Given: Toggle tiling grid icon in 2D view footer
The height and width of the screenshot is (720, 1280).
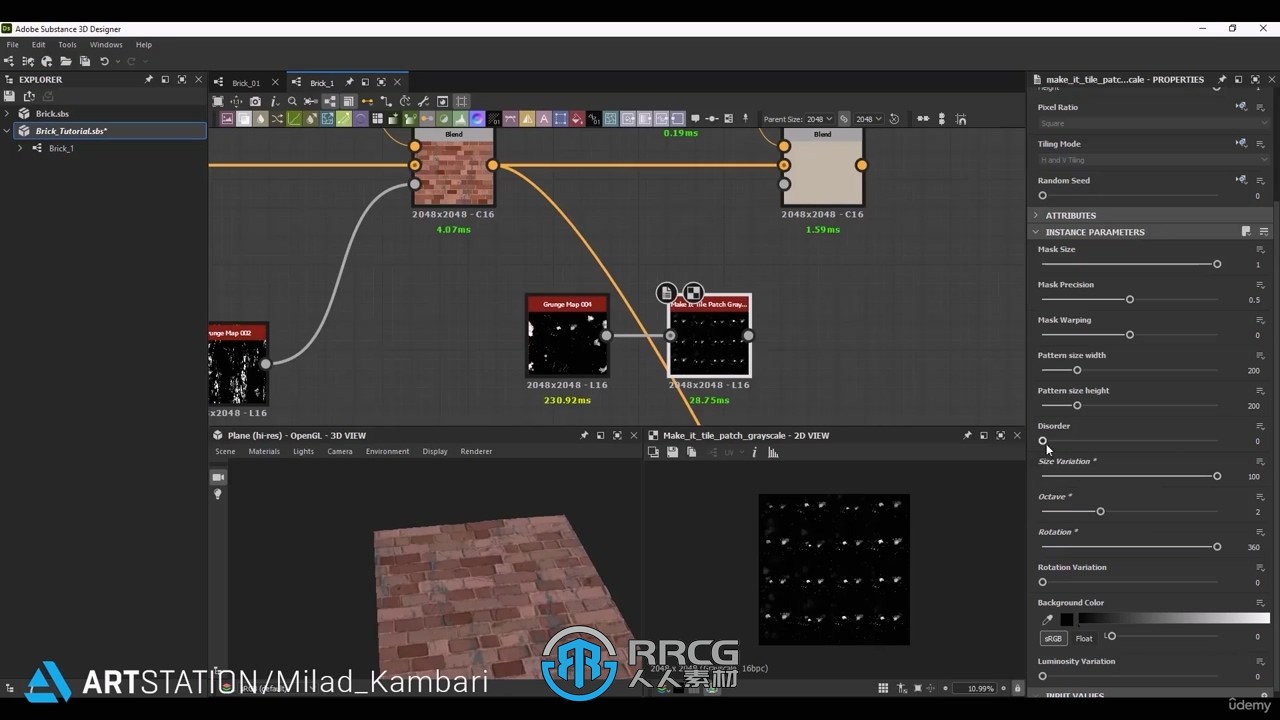Looking at the screenshot, I should click(883, 688).
